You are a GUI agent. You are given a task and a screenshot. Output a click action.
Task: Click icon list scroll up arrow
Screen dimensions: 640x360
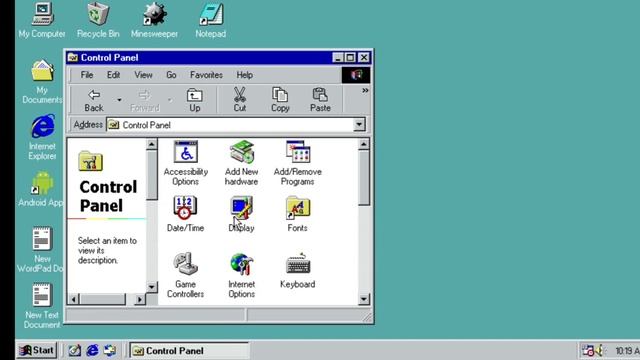click(364, 144)
